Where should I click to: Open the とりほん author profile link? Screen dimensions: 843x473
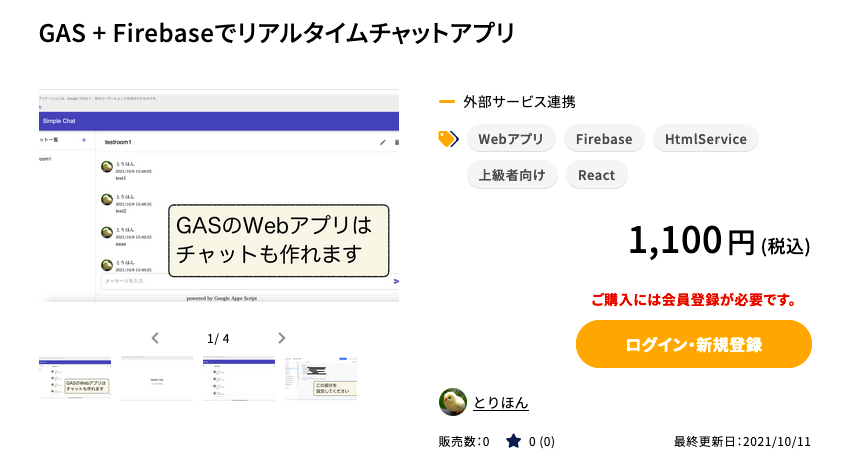coord(501,403)
